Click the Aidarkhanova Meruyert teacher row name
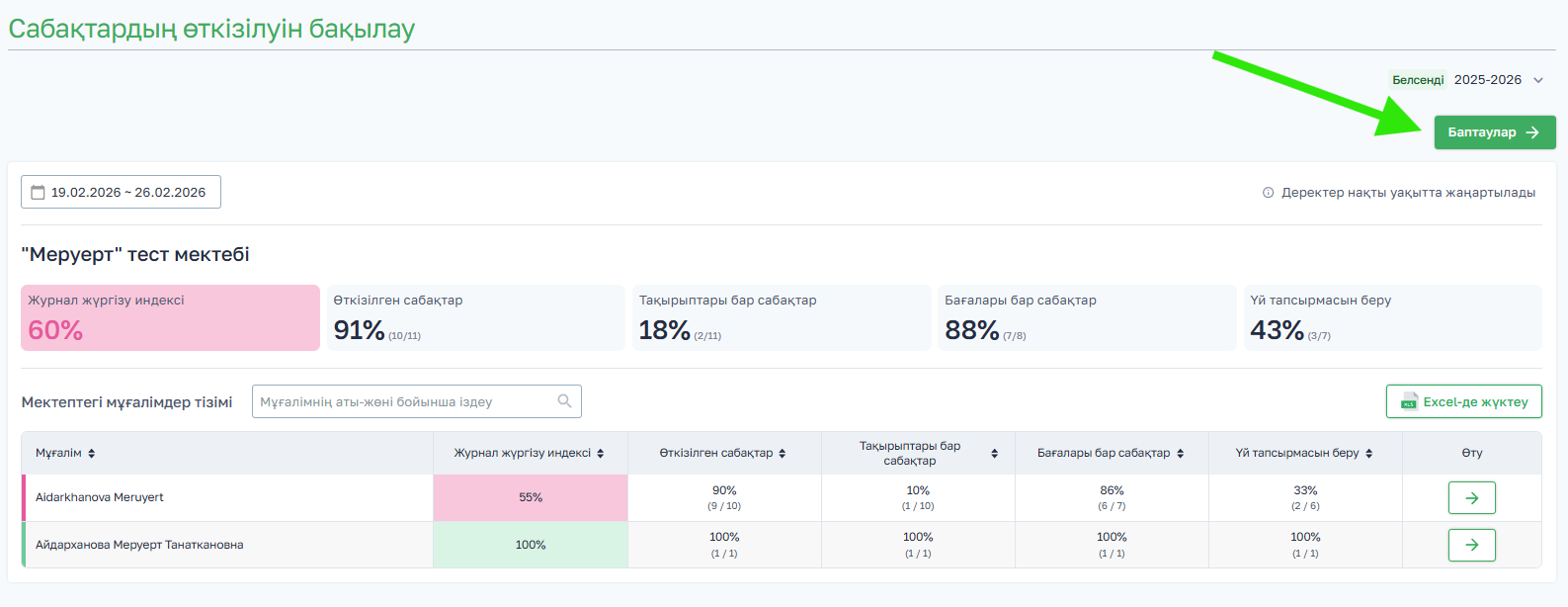 [x=100, y=497]
